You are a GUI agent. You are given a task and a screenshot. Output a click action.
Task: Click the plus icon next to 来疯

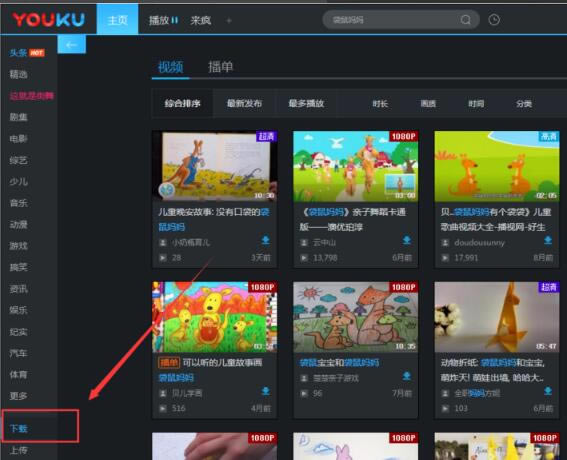[x=229, y=21]
